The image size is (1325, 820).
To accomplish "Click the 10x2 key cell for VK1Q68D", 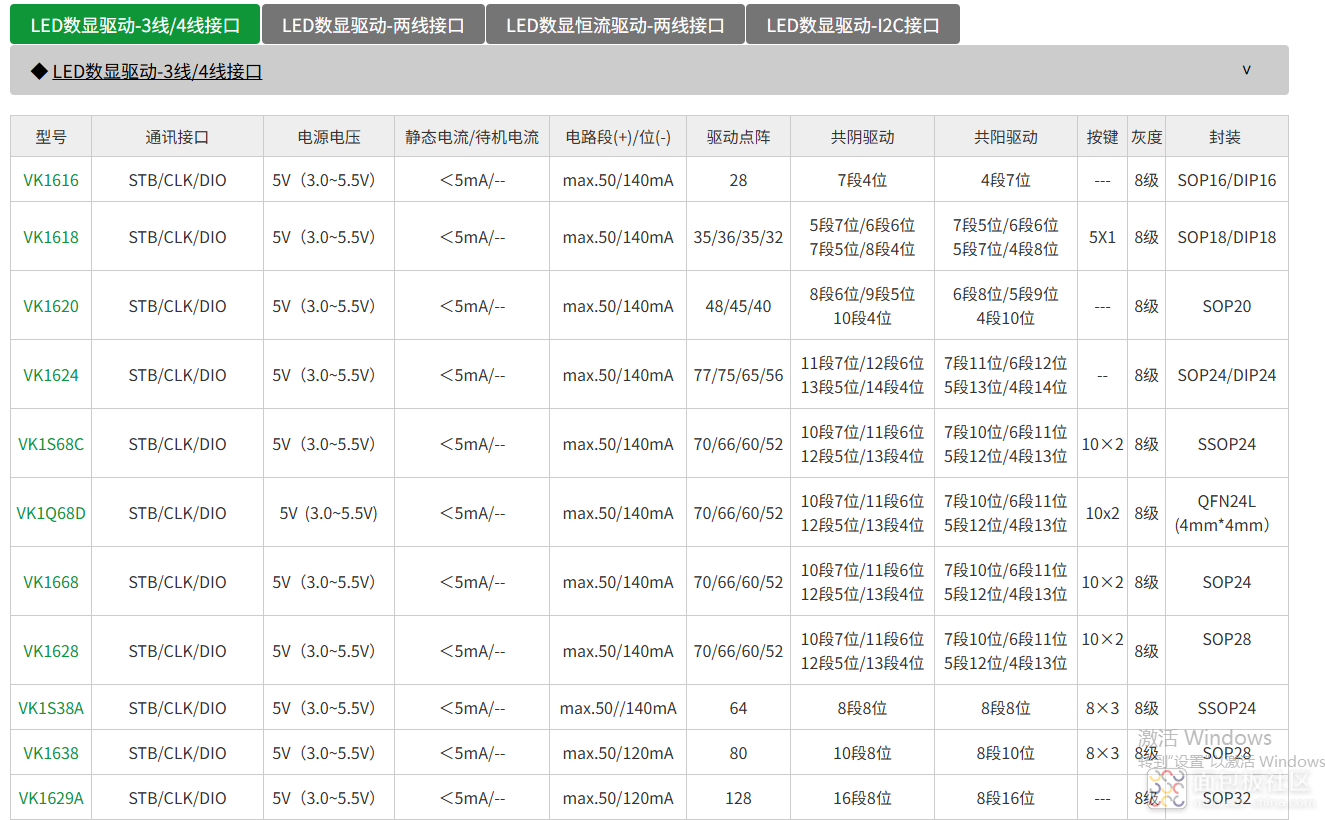I will (x=1103, y=513).
